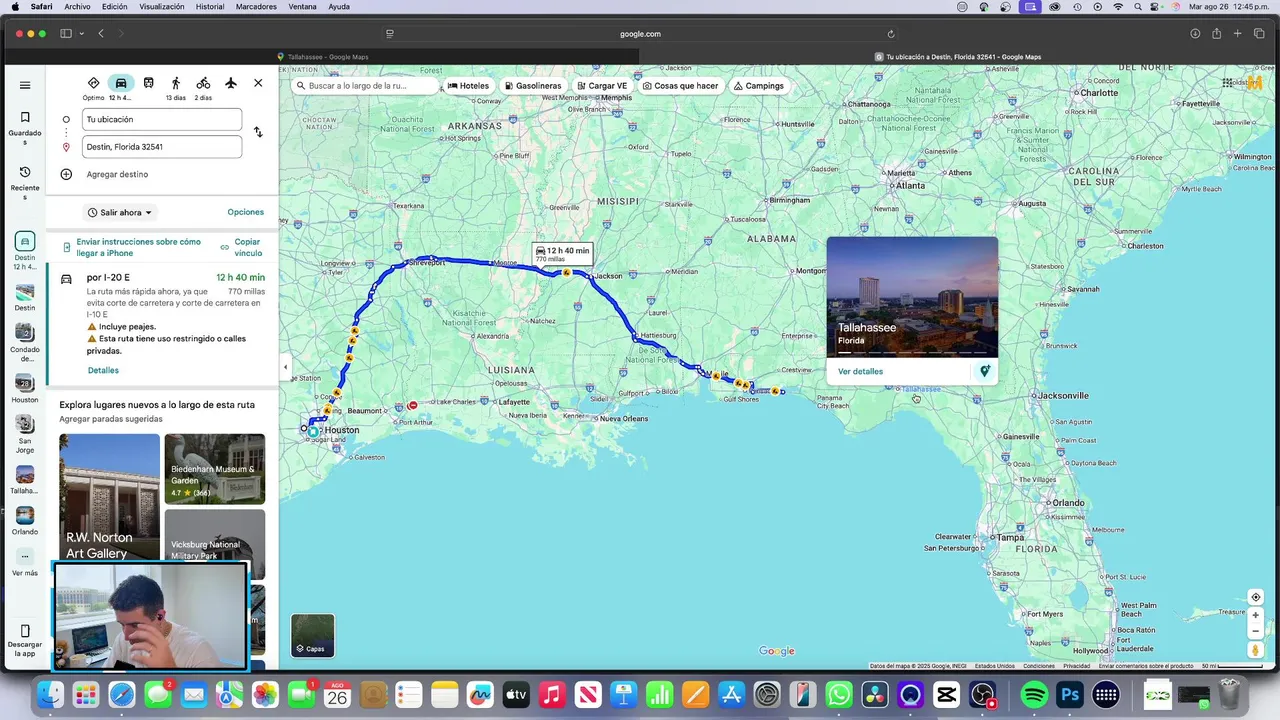Click Ver detalles on Tallahassee card
The width and height of the screenshot is (1280, 720).
click(860, 371)
